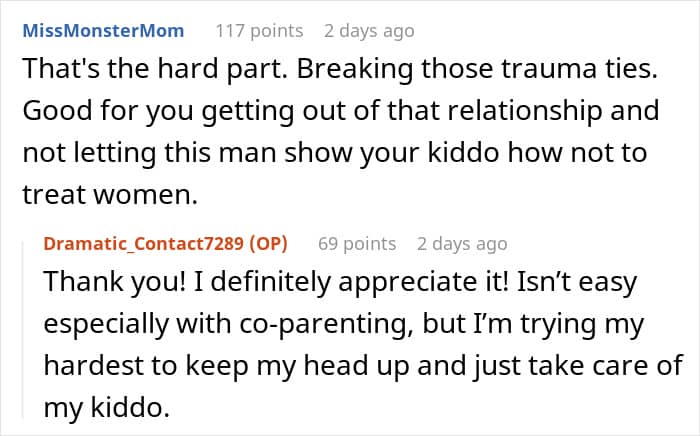Image resolution: width=700 pixels, height=436 pixels.
Task: Open timestamp link on the OP reply
Action: [x=462, y=244]
